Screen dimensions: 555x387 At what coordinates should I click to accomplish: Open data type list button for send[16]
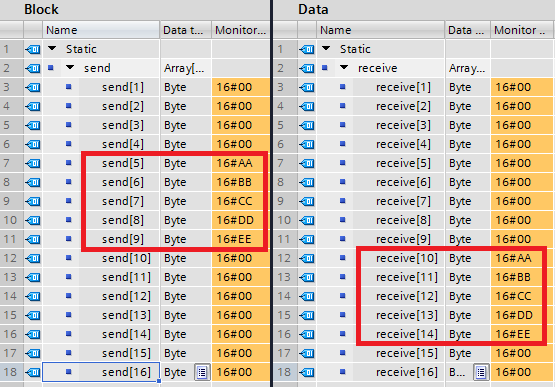202,372
